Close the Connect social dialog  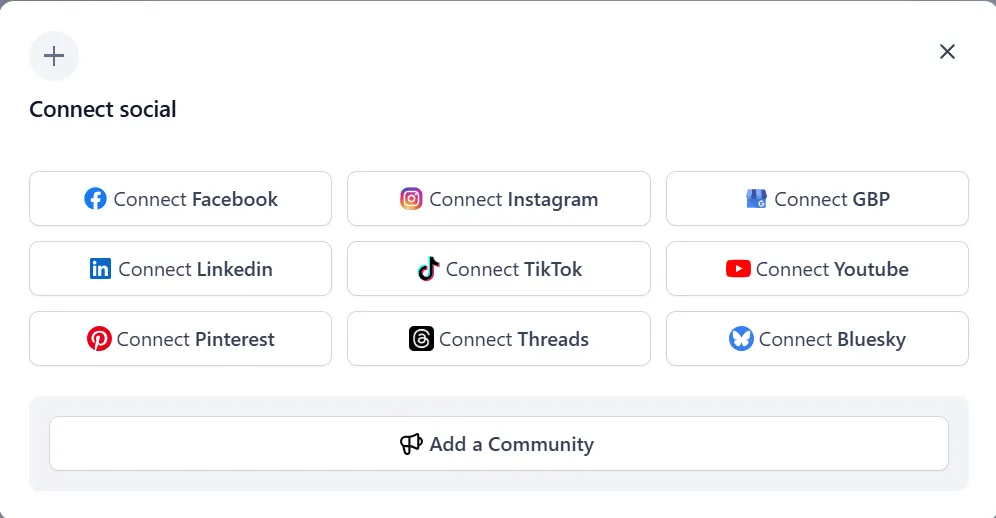click(x=947, y=52)
